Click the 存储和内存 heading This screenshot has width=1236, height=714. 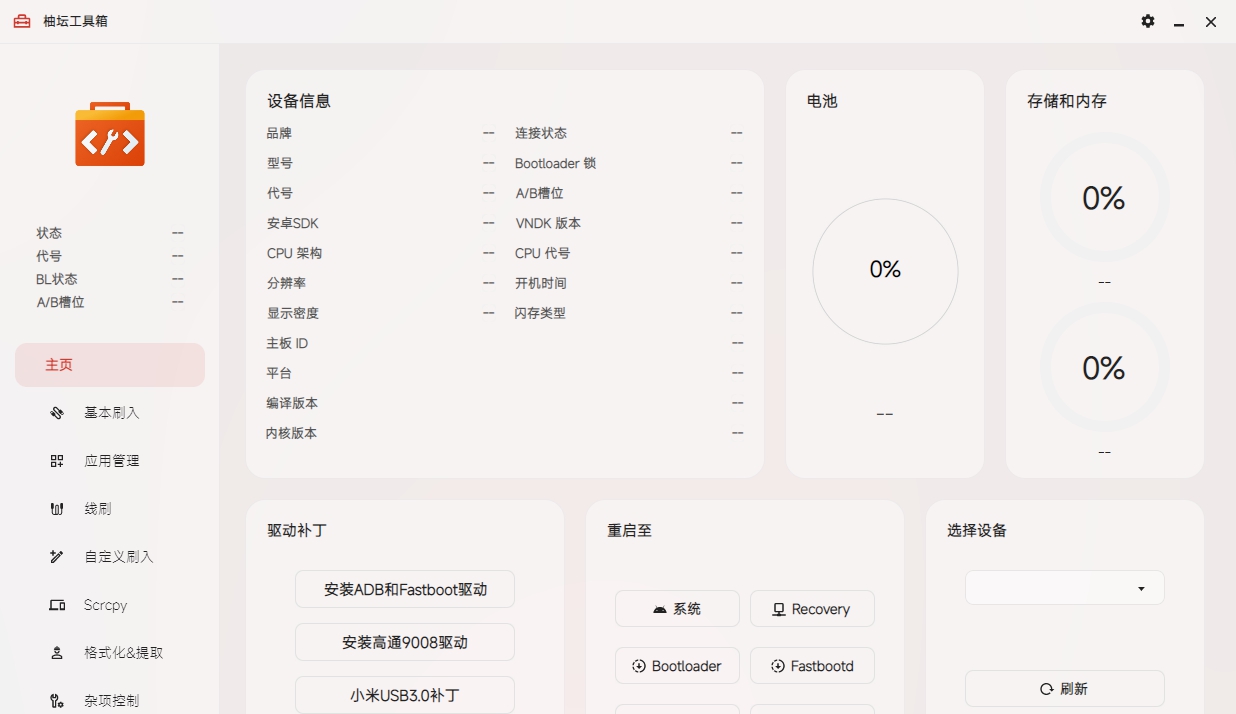tap(1067, 101)
